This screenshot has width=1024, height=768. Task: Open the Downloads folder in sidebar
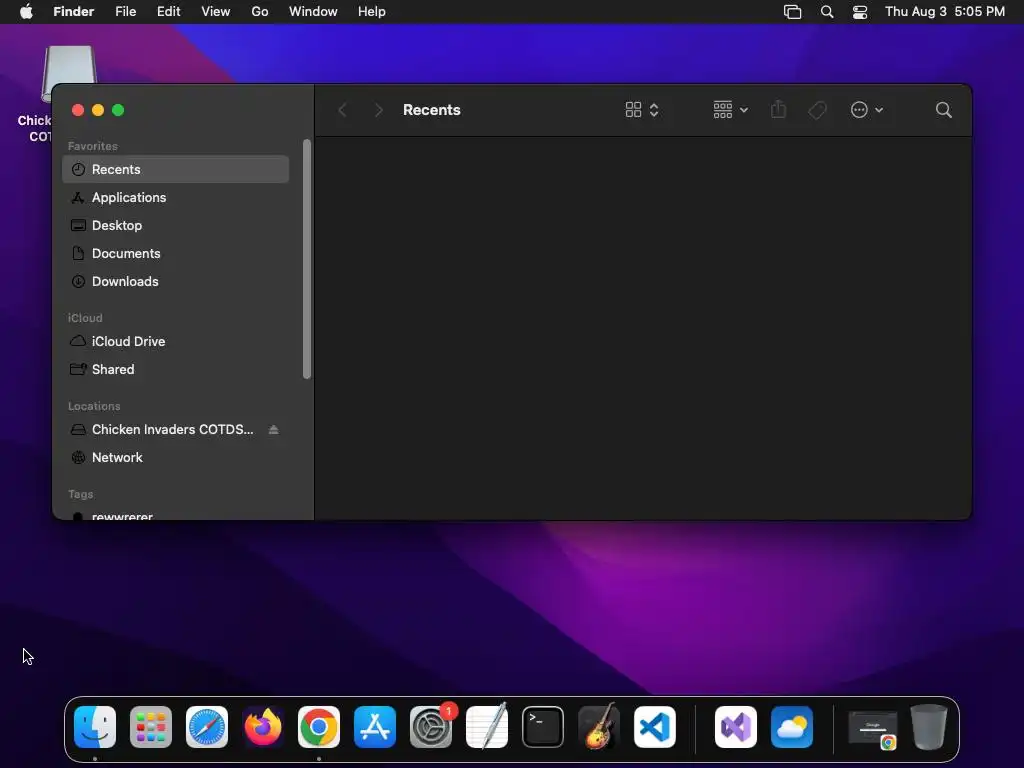click(175, 281)
